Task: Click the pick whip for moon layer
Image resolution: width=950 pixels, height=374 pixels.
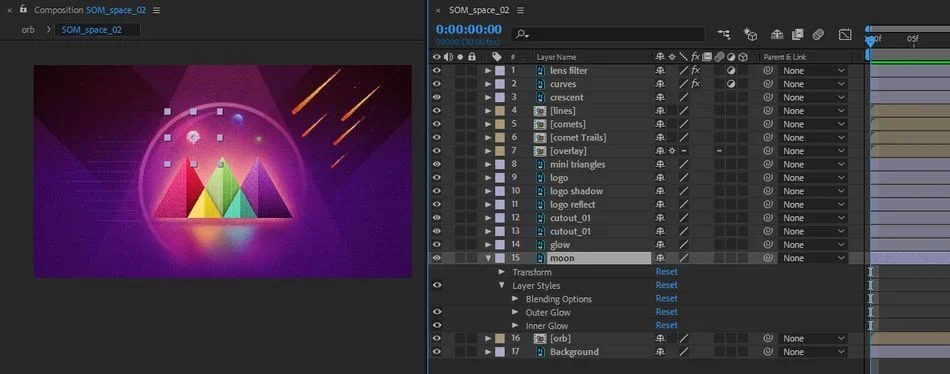Action: coord(768,258)
